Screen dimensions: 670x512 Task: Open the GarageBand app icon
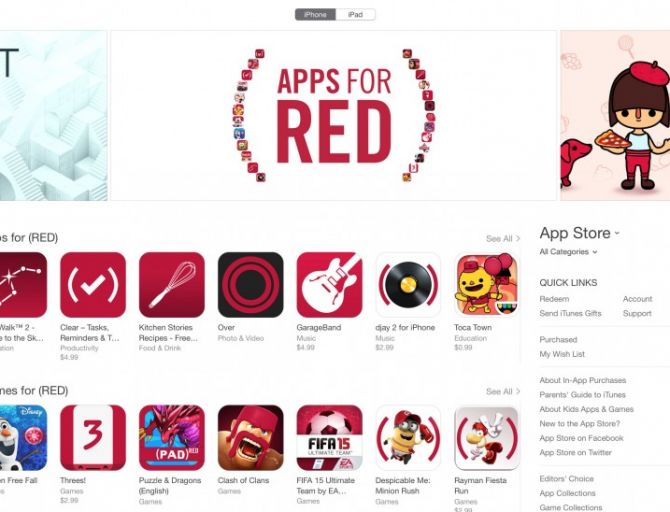[329, 285]
